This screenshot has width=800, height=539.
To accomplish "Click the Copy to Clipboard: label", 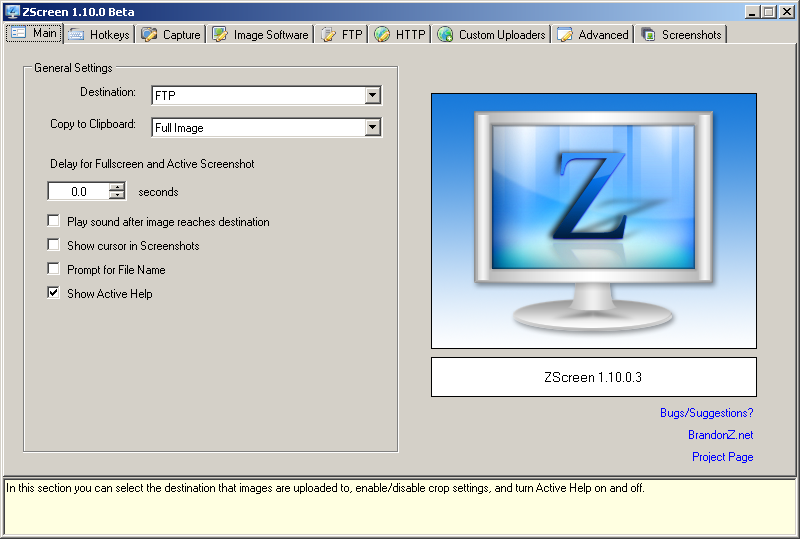I will pyautogui.click(x=93, y=124).
